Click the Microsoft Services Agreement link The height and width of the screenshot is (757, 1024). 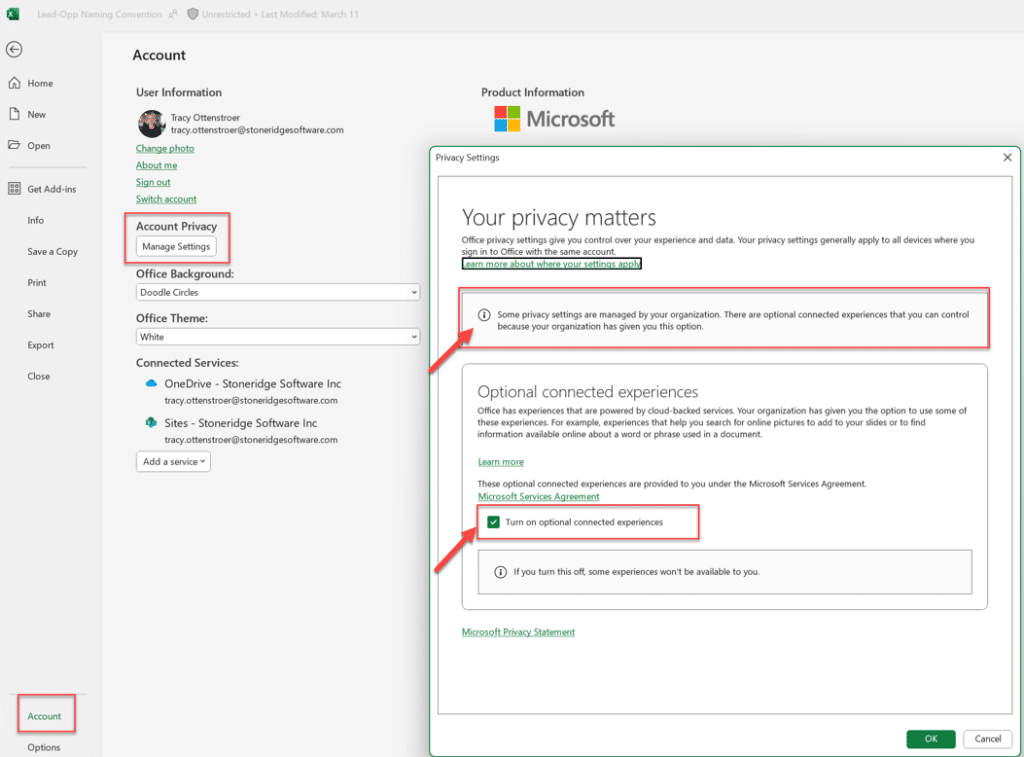(538, 497)
